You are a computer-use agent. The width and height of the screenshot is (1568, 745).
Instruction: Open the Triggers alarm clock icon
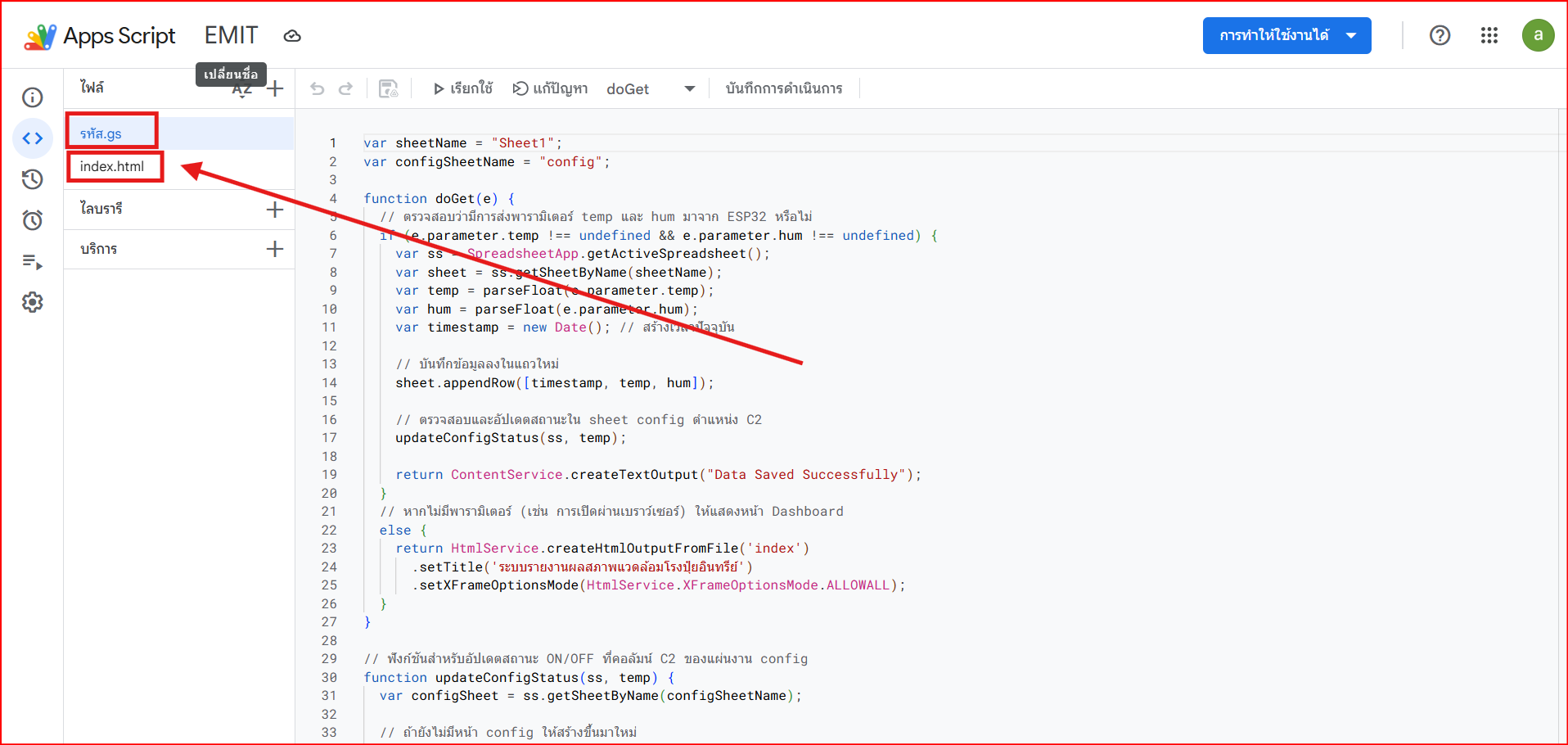click(x=33, y=220)
